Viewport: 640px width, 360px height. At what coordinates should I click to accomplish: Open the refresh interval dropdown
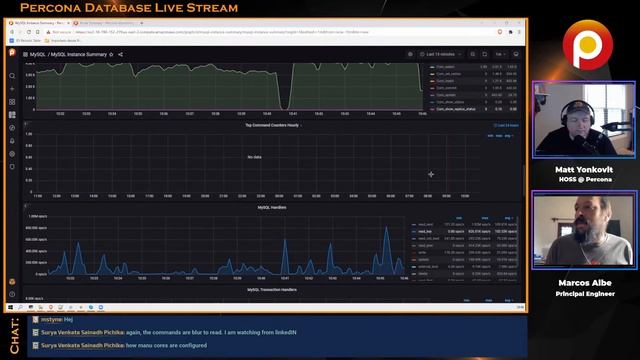501,54
